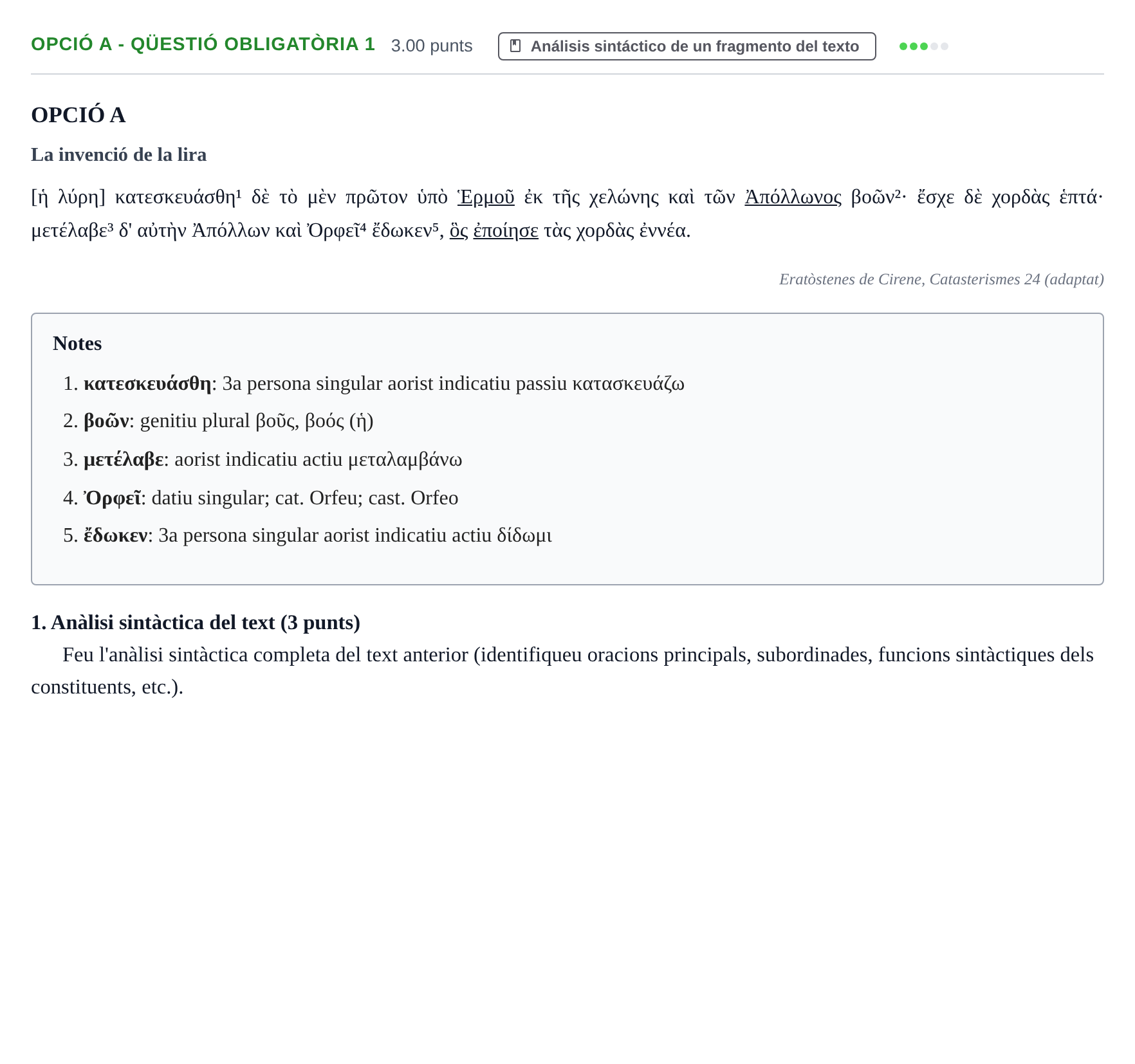This screenshot has width=1135, height=1064.
Task: Select the 'La invenció de la lira' subtitle
Action: tap(119, 154)
